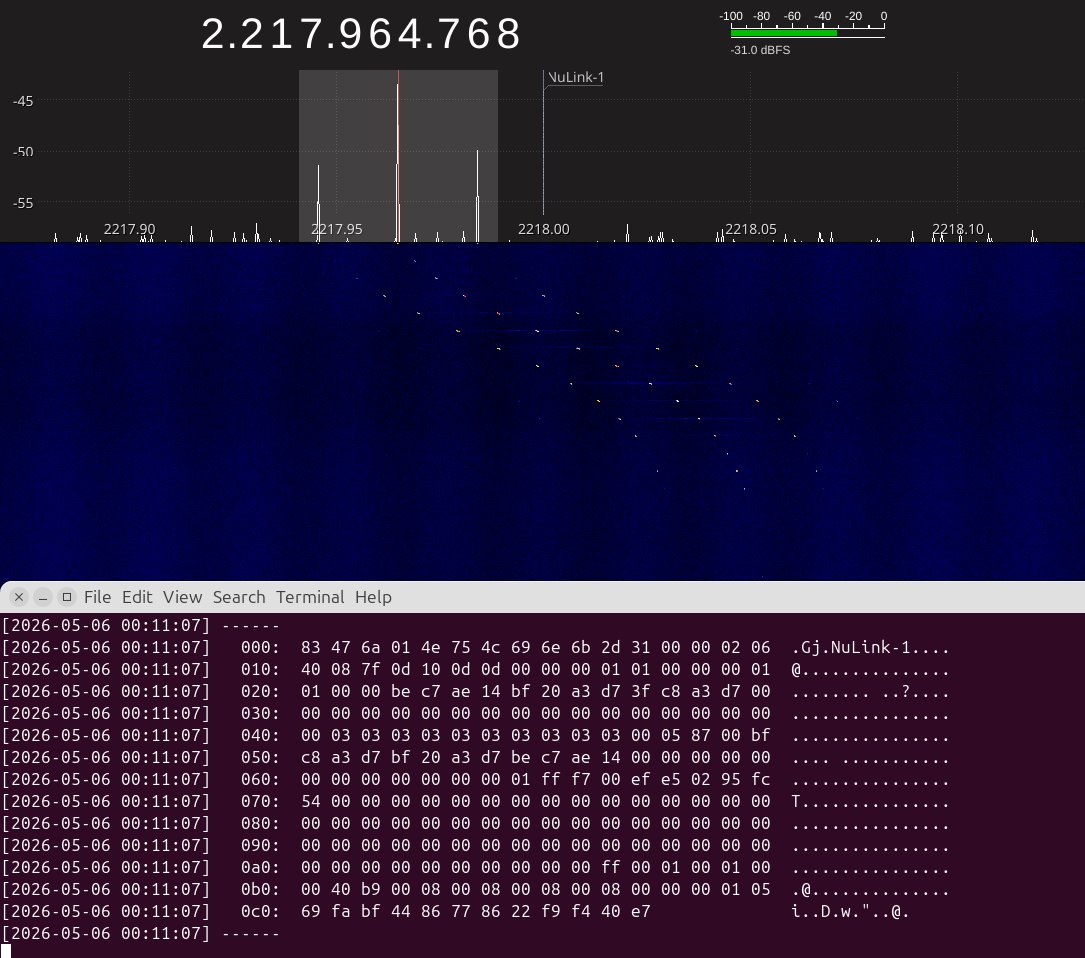Click the red center tuning line
This screenshot has height=958, width=1085.
[x=398, y=156]
